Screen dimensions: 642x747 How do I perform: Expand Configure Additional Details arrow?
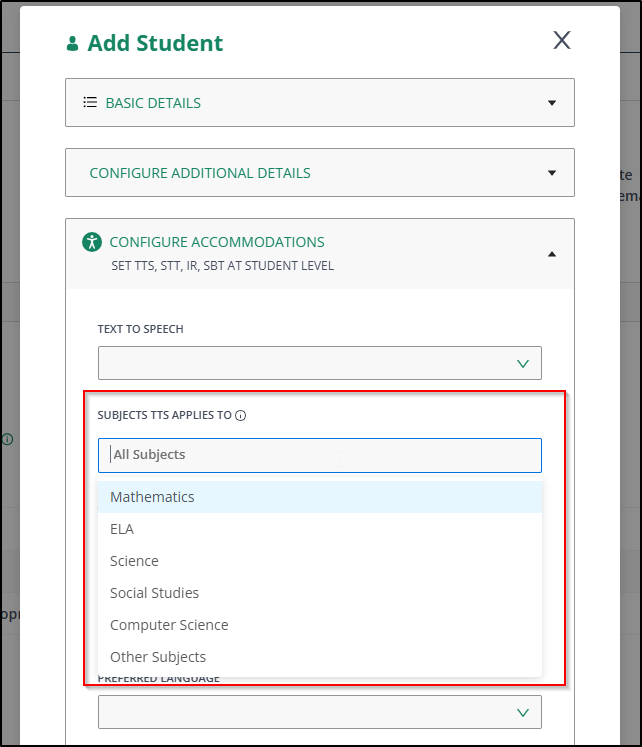point(552,173)
